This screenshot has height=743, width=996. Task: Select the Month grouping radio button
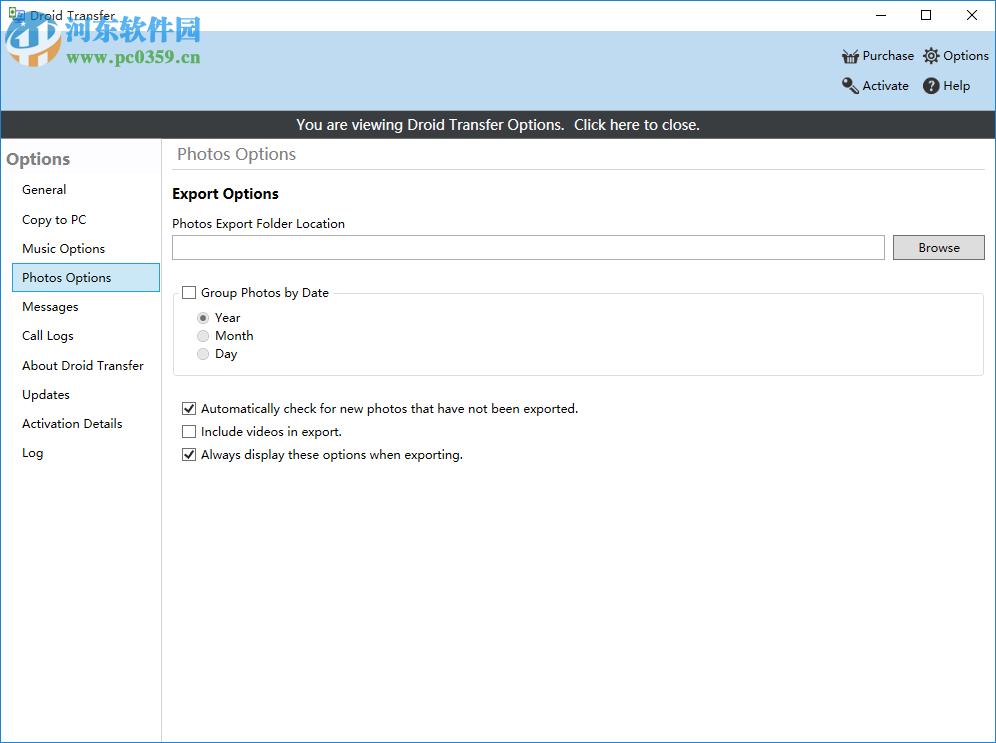click(203, 336)
